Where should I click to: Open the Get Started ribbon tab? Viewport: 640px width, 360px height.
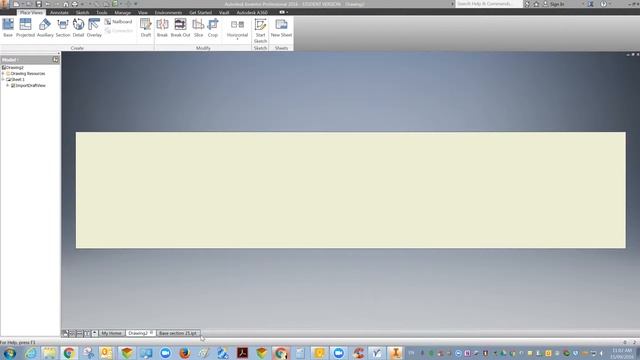(200, 13)
